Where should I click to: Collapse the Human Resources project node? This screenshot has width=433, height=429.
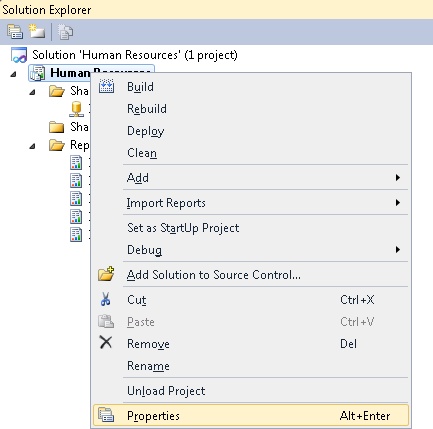pyautogui.click(x=14, y=74)
